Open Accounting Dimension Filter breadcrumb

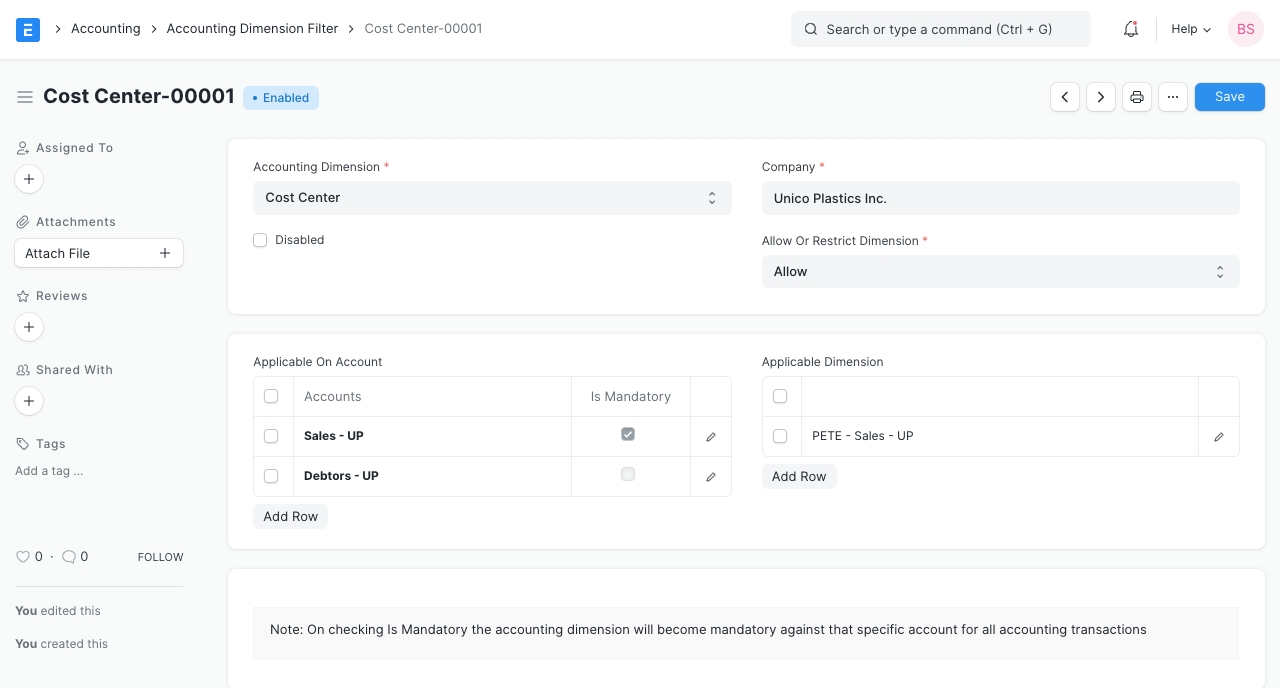(252, 29)
